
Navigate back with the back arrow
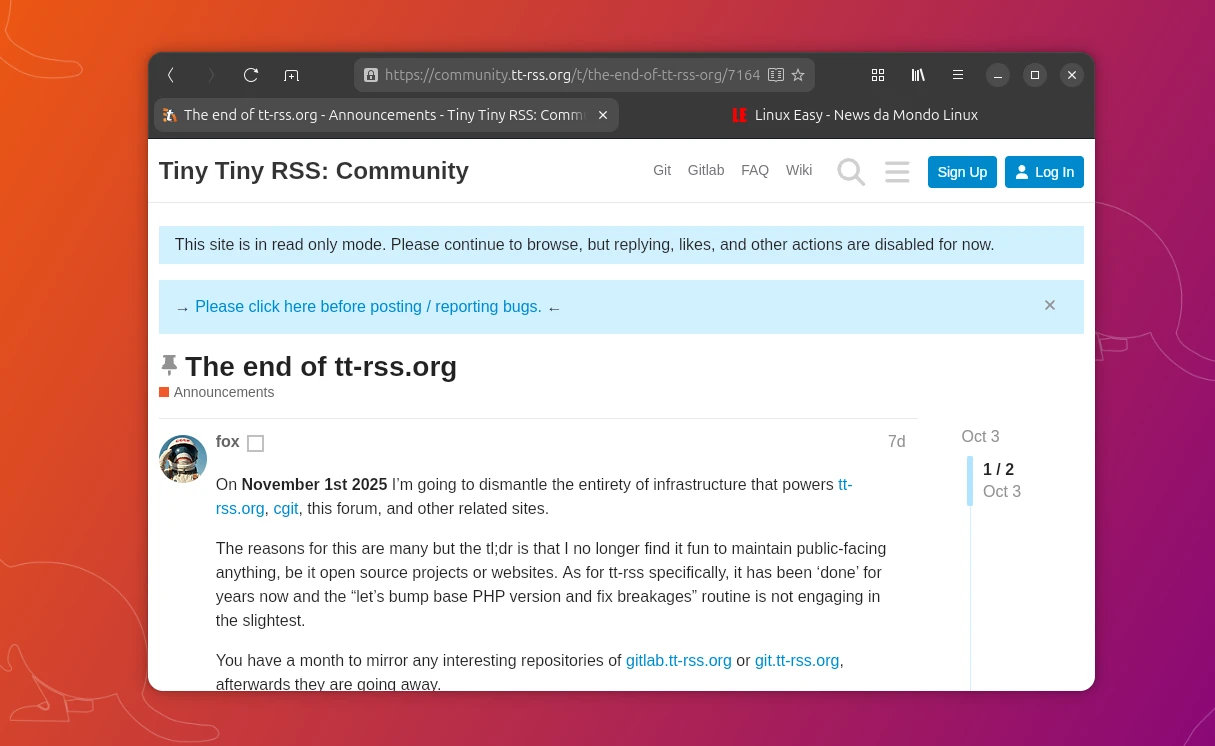coord(171,75)
